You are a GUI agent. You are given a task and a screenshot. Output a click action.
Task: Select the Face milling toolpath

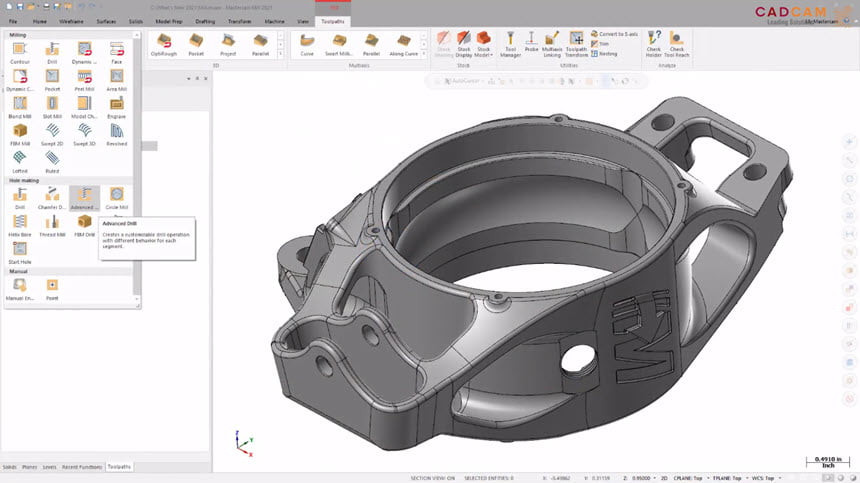click(116, 53)
